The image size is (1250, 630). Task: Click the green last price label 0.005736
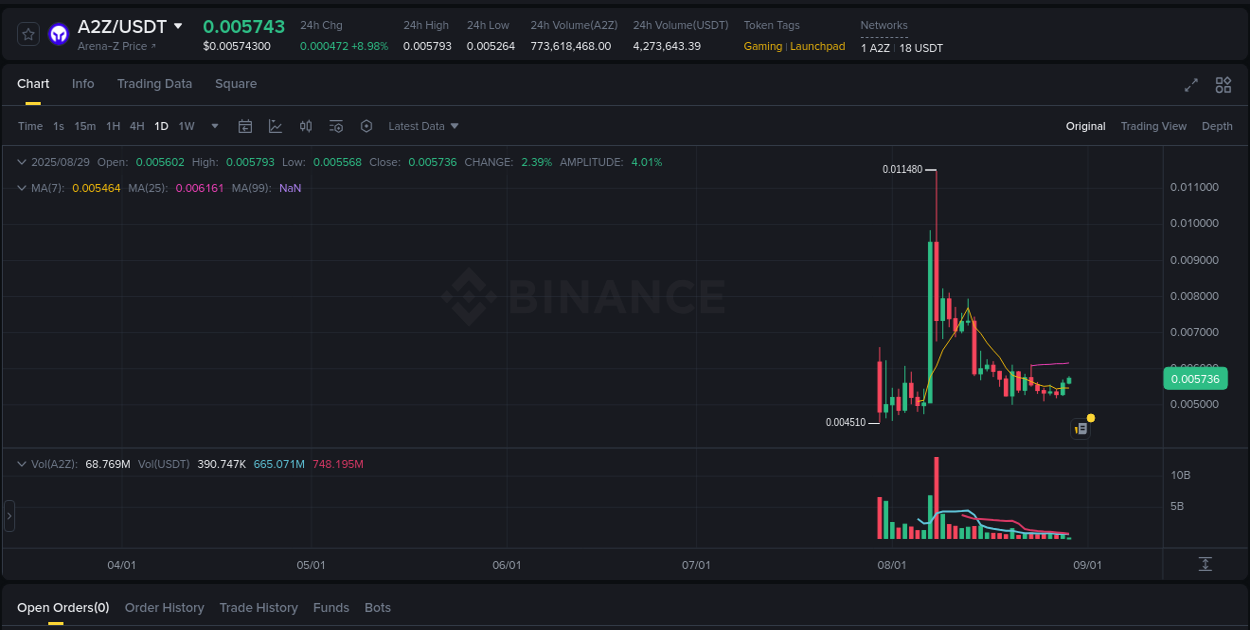pos(1195,379)
